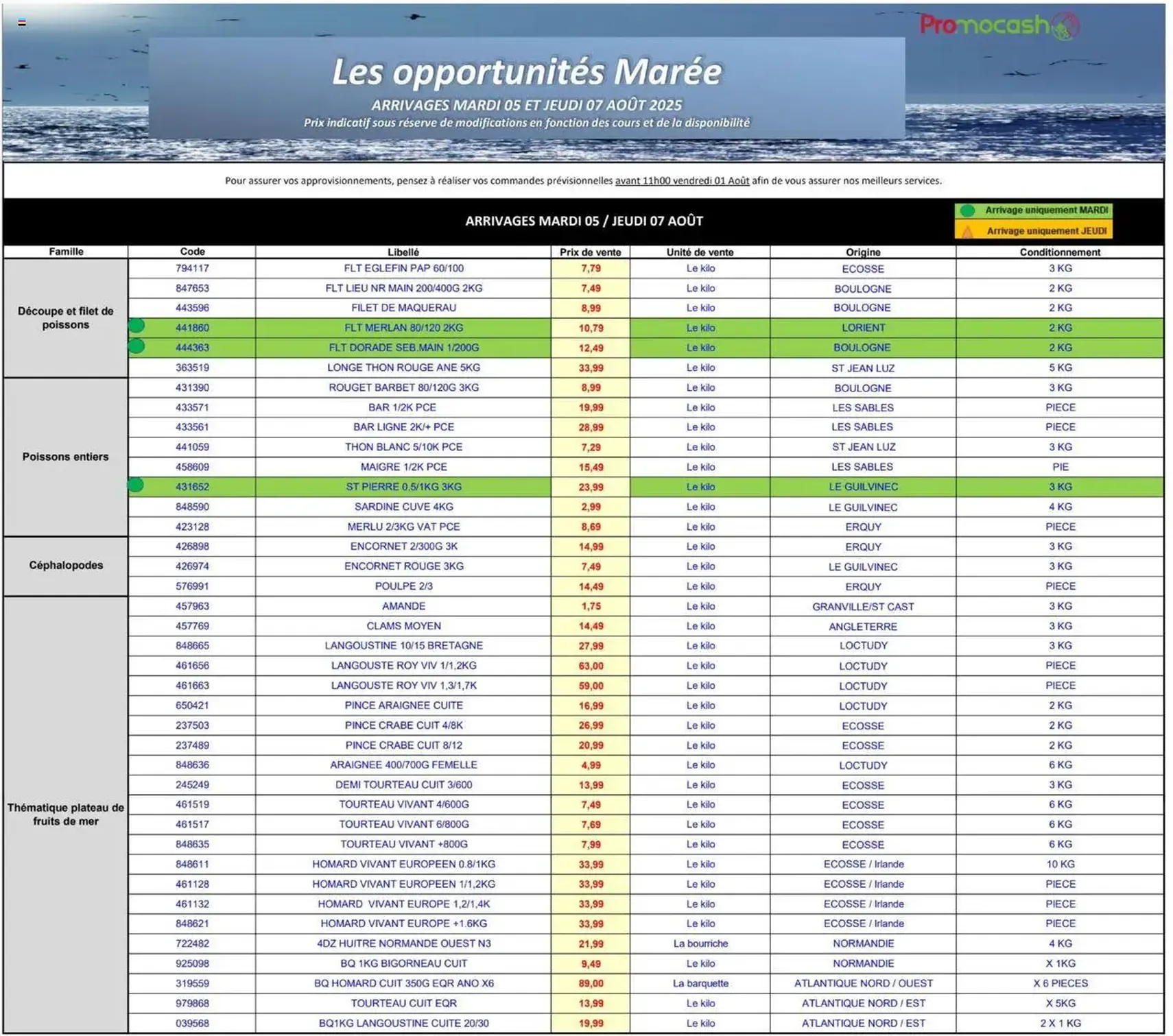Viewport: 1173px width, 1036px height.
Task: Select 'FLT DORADE SEB.MAIN 1/200G' label
Action: tap(403, 348)
